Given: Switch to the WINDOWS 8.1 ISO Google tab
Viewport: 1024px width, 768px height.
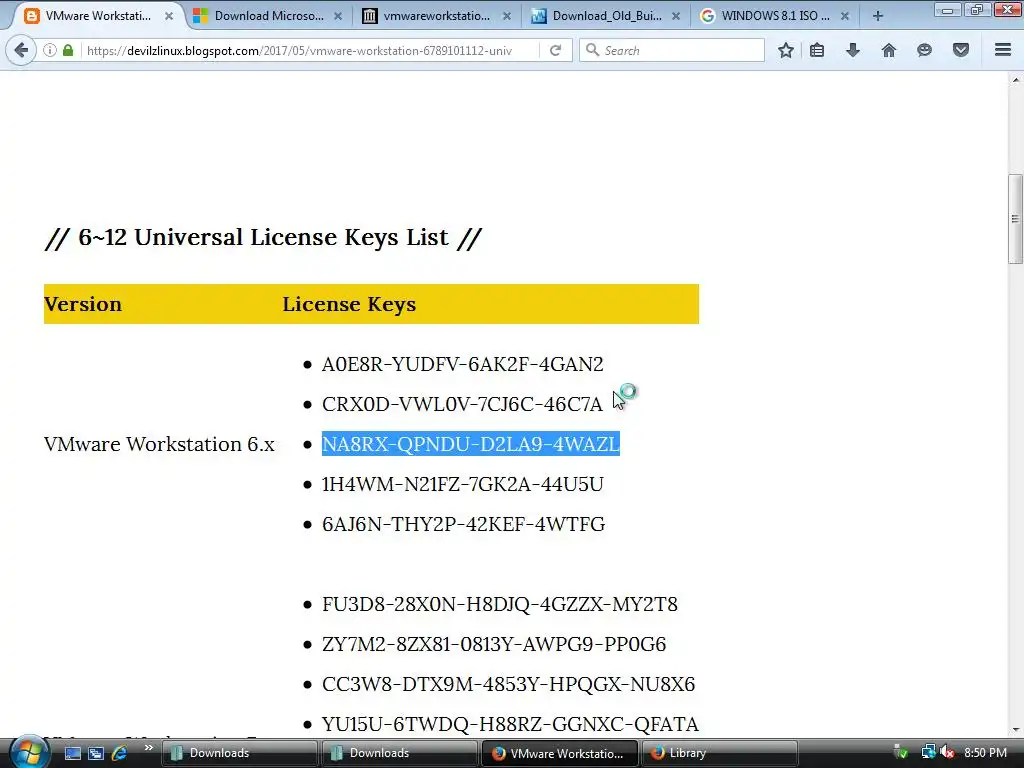Looking at the screenshot, I should (775, 16).
